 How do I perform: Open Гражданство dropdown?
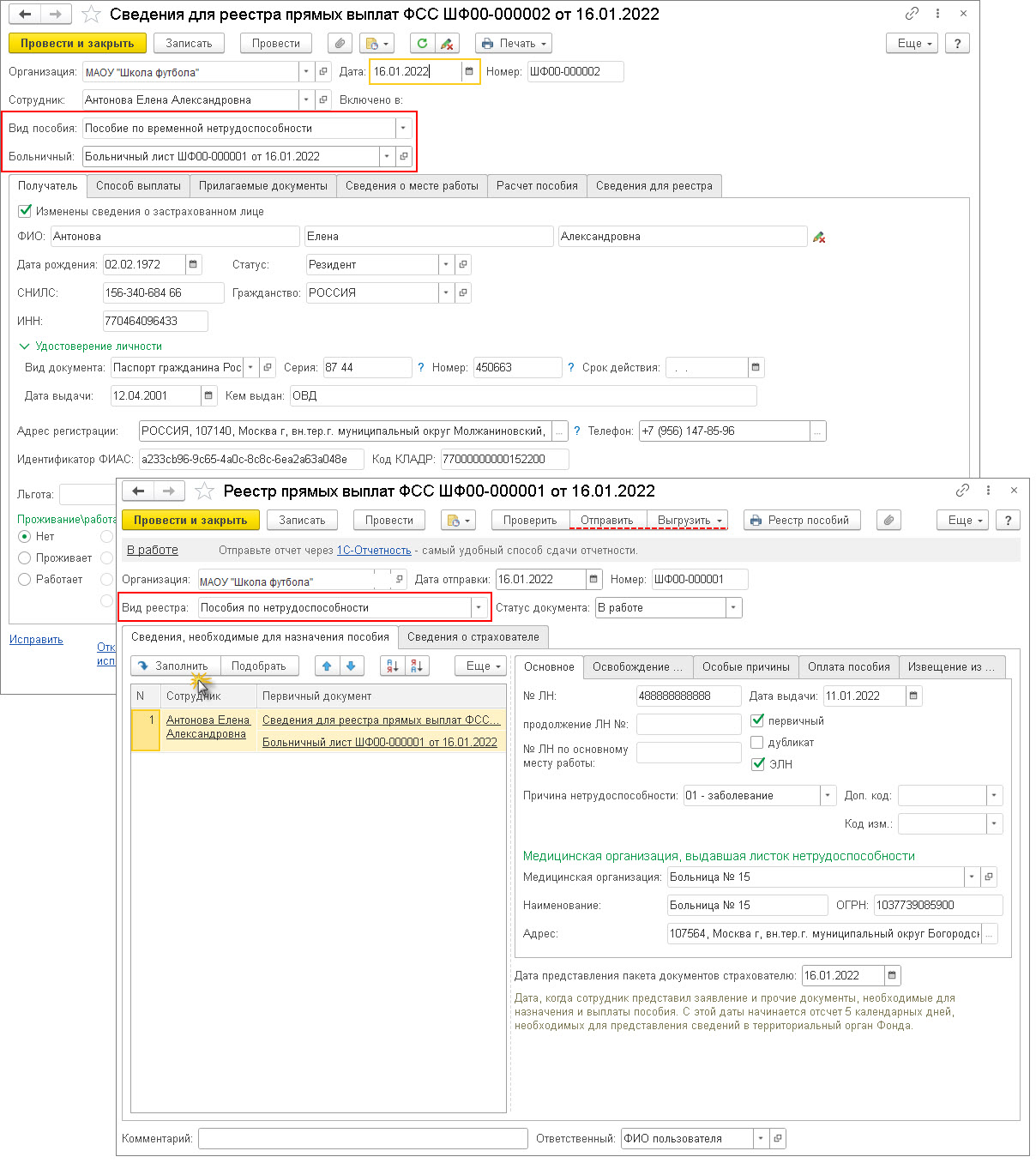[446, 292]
